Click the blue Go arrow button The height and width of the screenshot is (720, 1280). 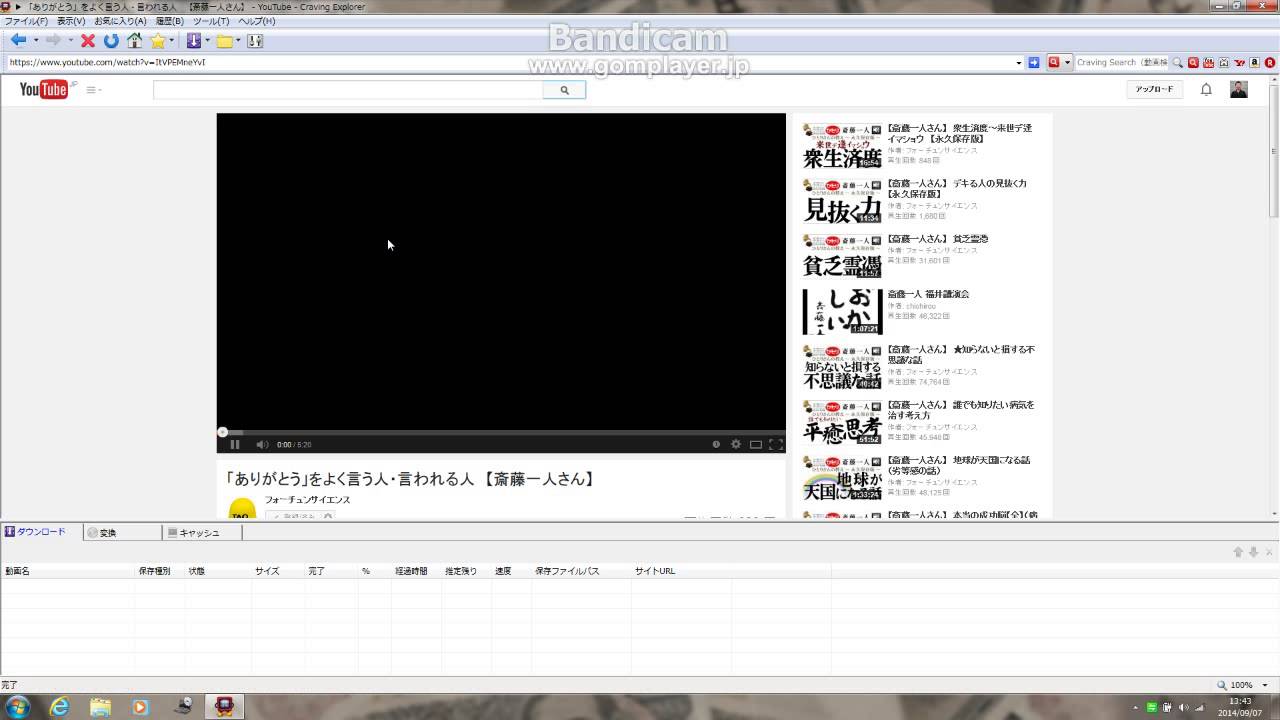(1034, 62)
